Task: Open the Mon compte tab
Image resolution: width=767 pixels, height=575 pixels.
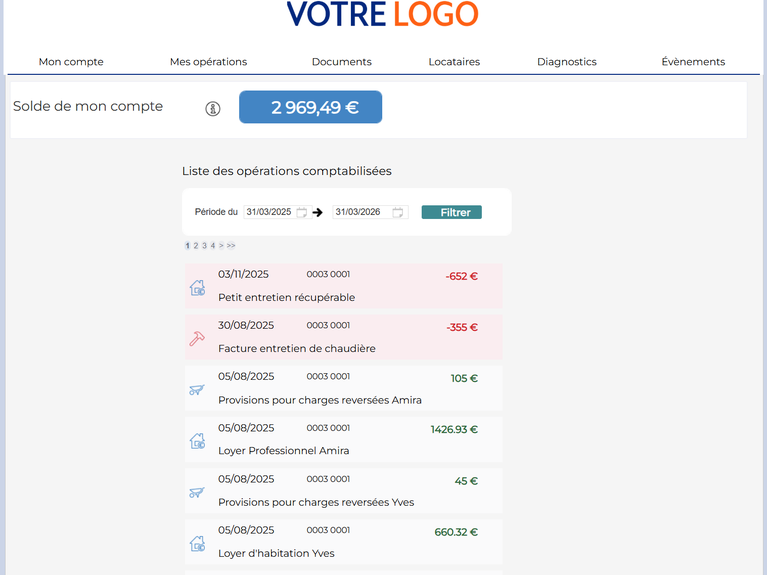Action: click(71, 62)
